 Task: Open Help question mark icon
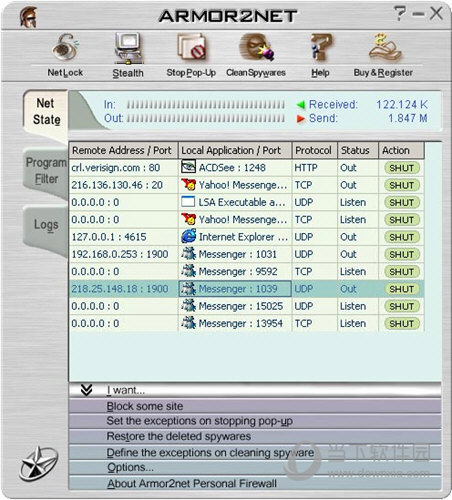321,47
